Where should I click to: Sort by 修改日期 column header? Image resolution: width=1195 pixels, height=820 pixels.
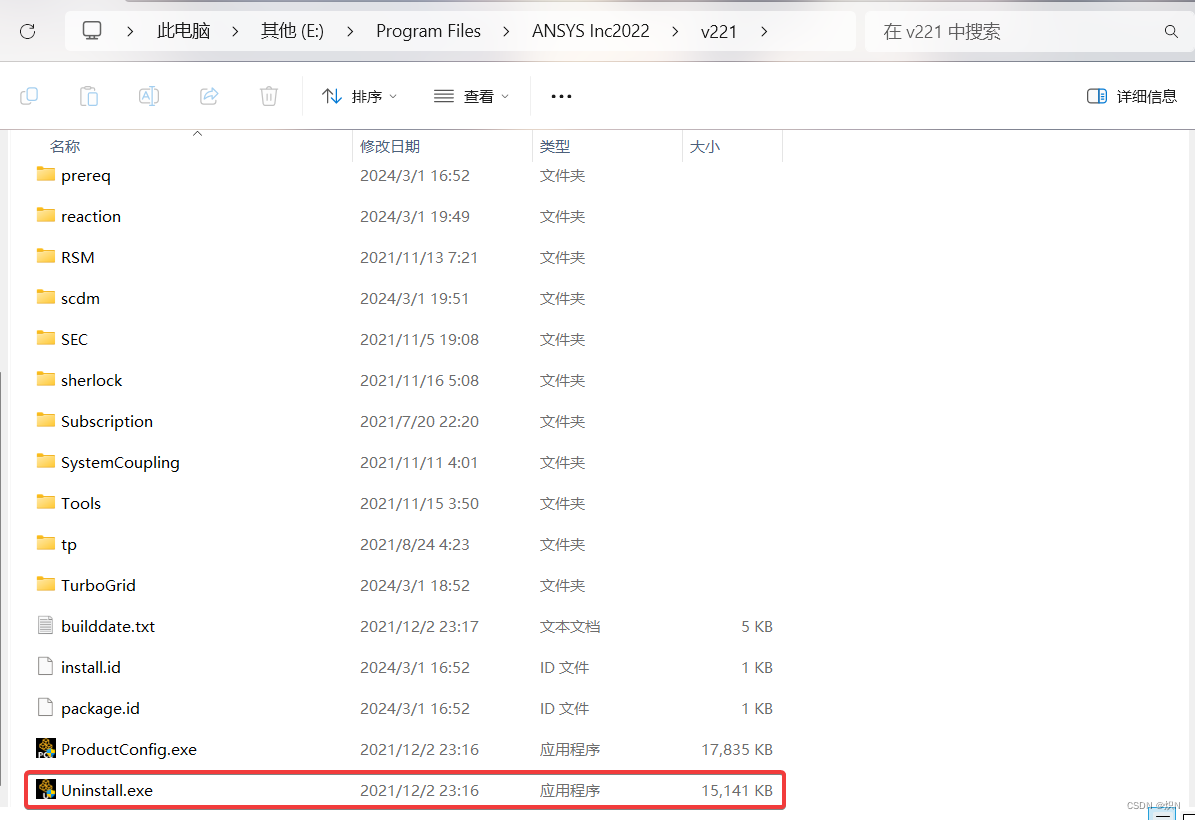(x=389, y=146)
